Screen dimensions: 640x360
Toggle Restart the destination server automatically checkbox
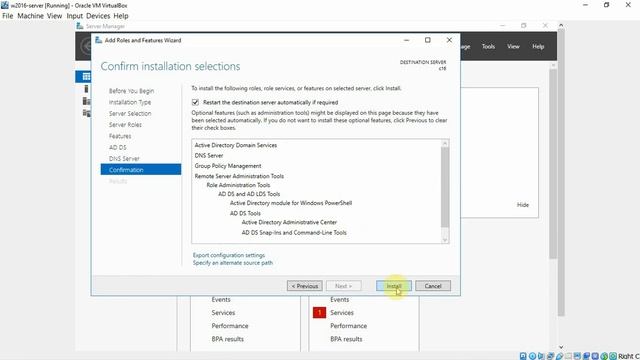pos(196,102)
